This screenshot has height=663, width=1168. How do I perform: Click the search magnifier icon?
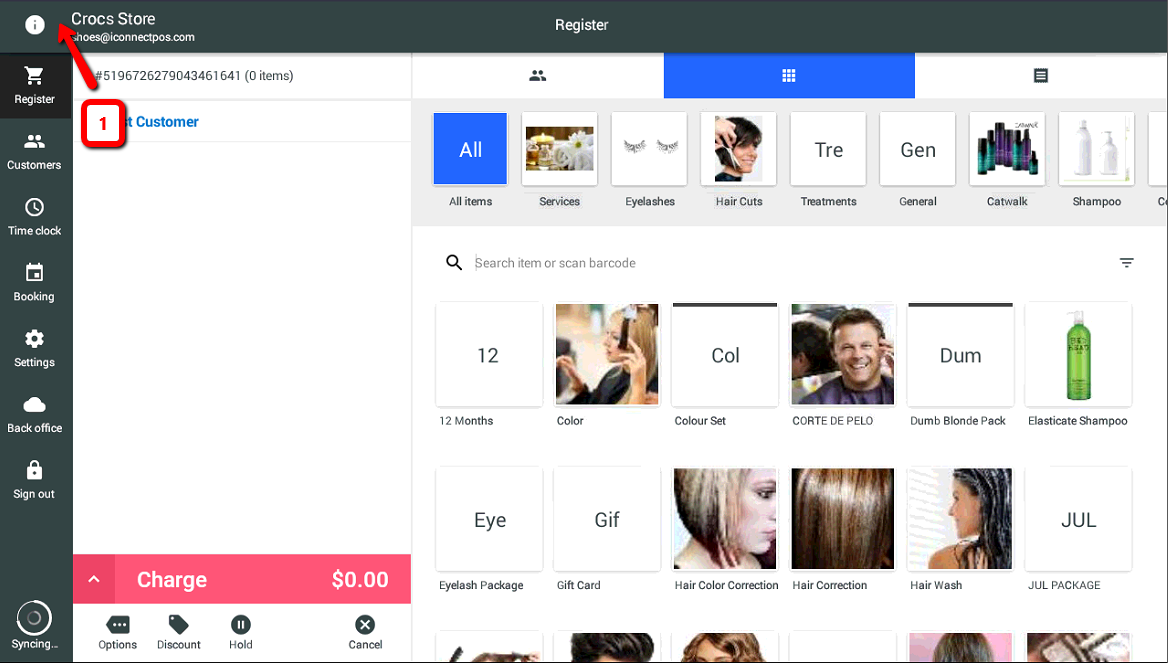tap(454, 262)
